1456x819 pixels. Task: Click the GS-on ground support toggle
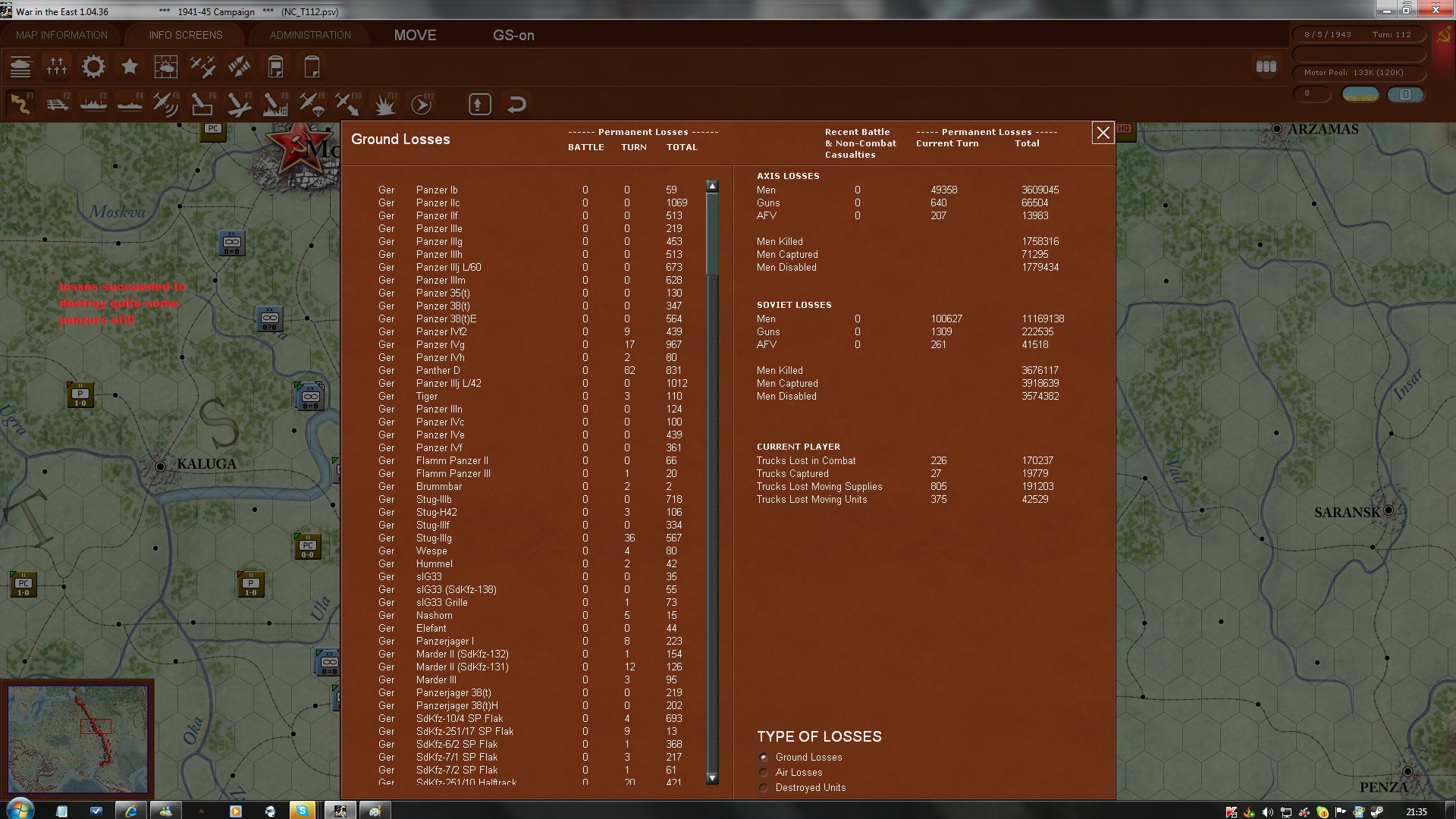click(x=513, y=35)
